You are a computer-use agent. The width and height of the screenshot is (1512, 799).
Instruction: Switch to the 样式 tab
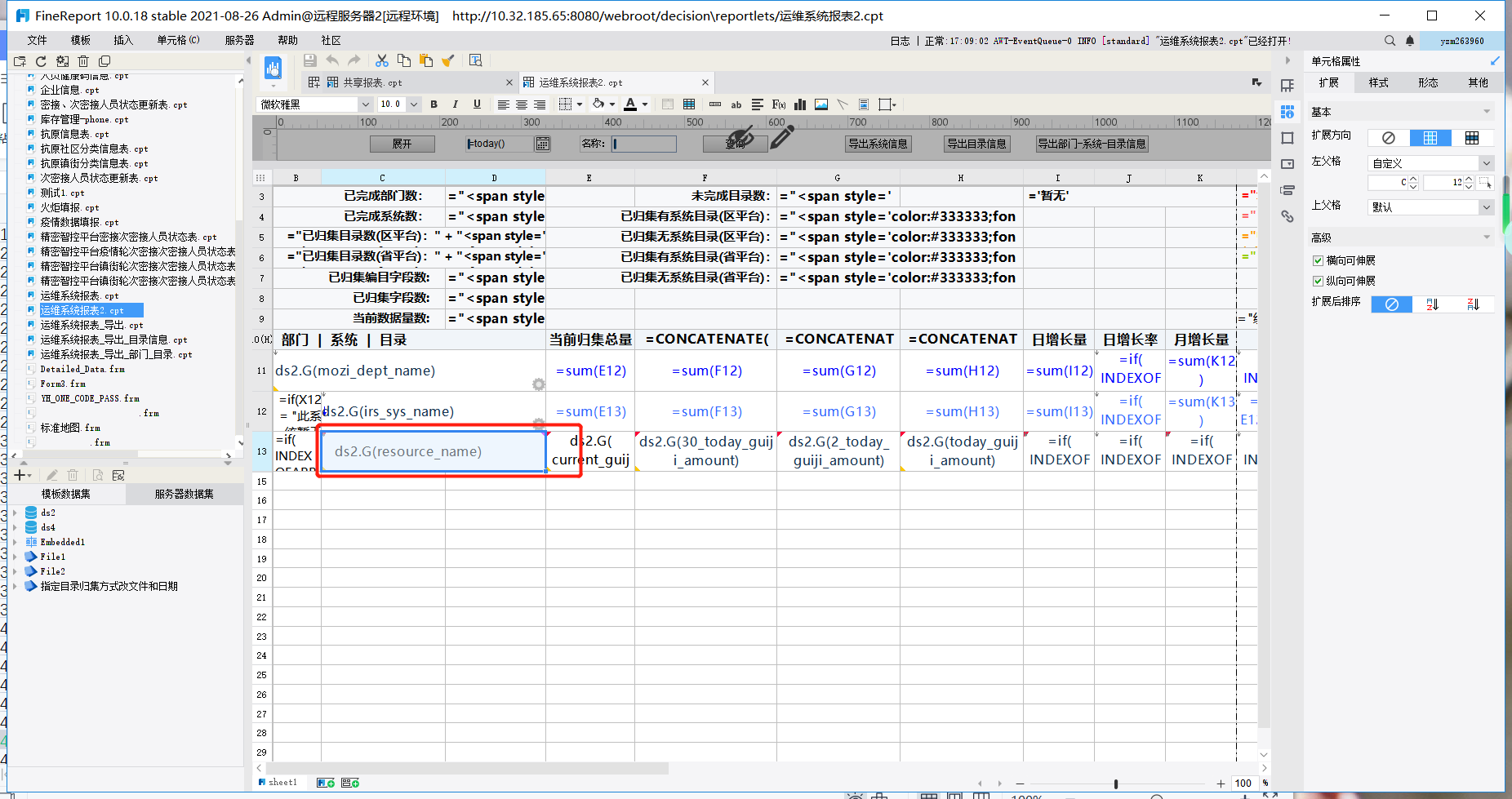[1378, 82]
